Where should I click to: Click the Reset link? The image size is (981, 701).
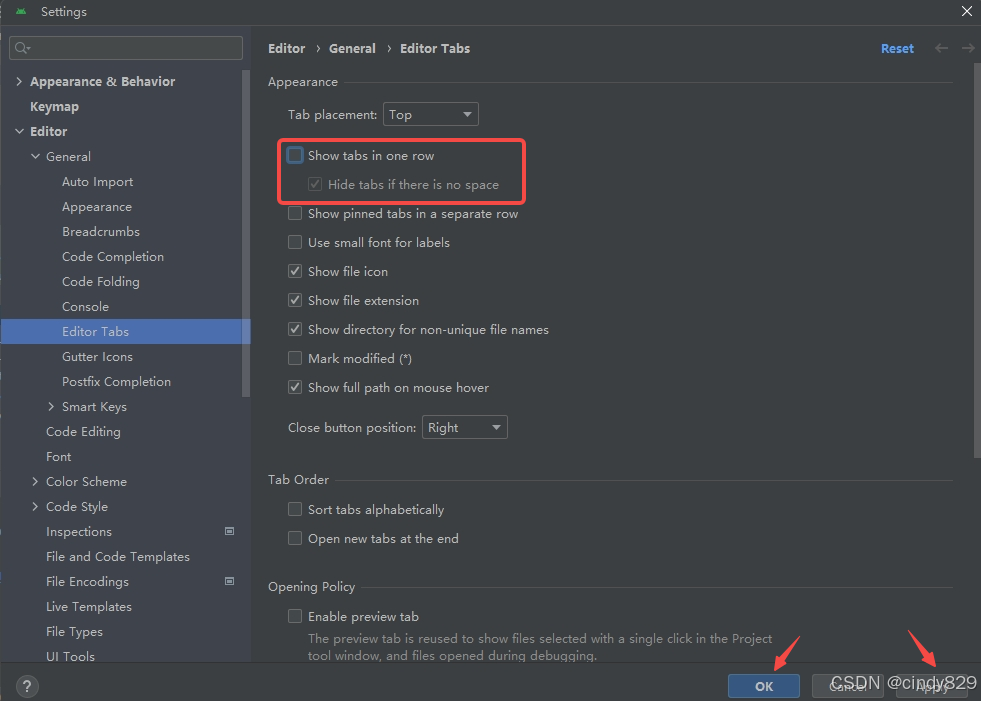point(897,48)
